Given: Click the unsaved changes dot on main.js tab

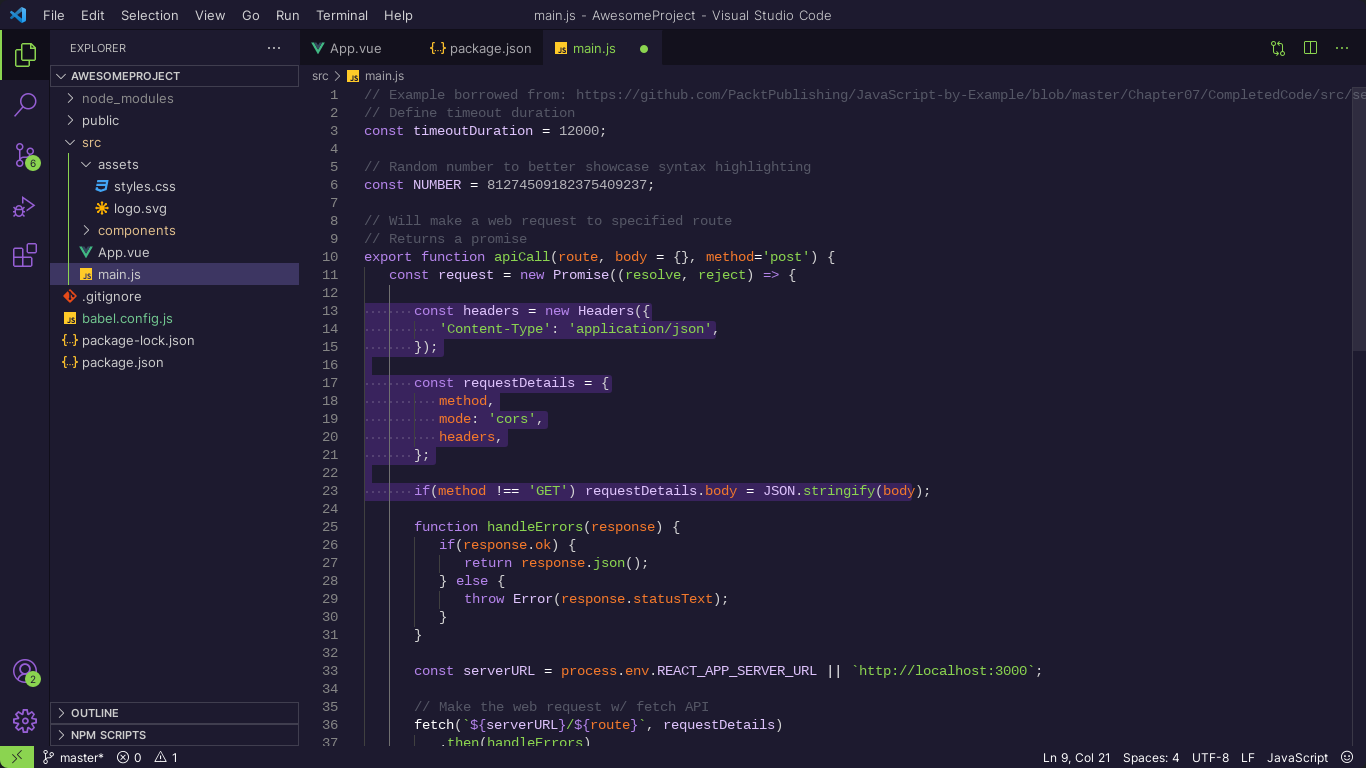Looking at the screenshot, I should (x=644, y=48).
